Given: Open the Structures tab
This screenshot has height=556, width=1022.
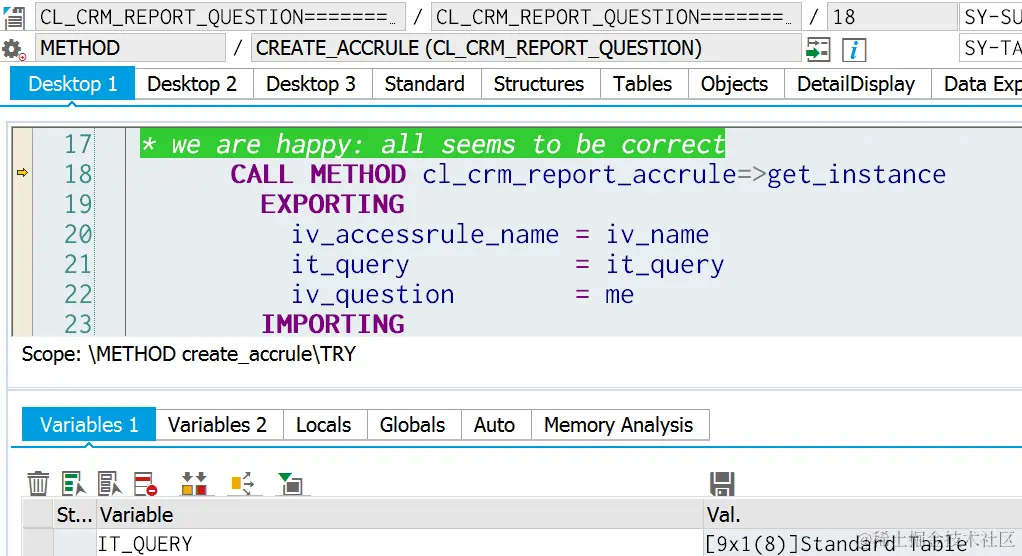Looking at the screenshot, I should click(538, 84).
